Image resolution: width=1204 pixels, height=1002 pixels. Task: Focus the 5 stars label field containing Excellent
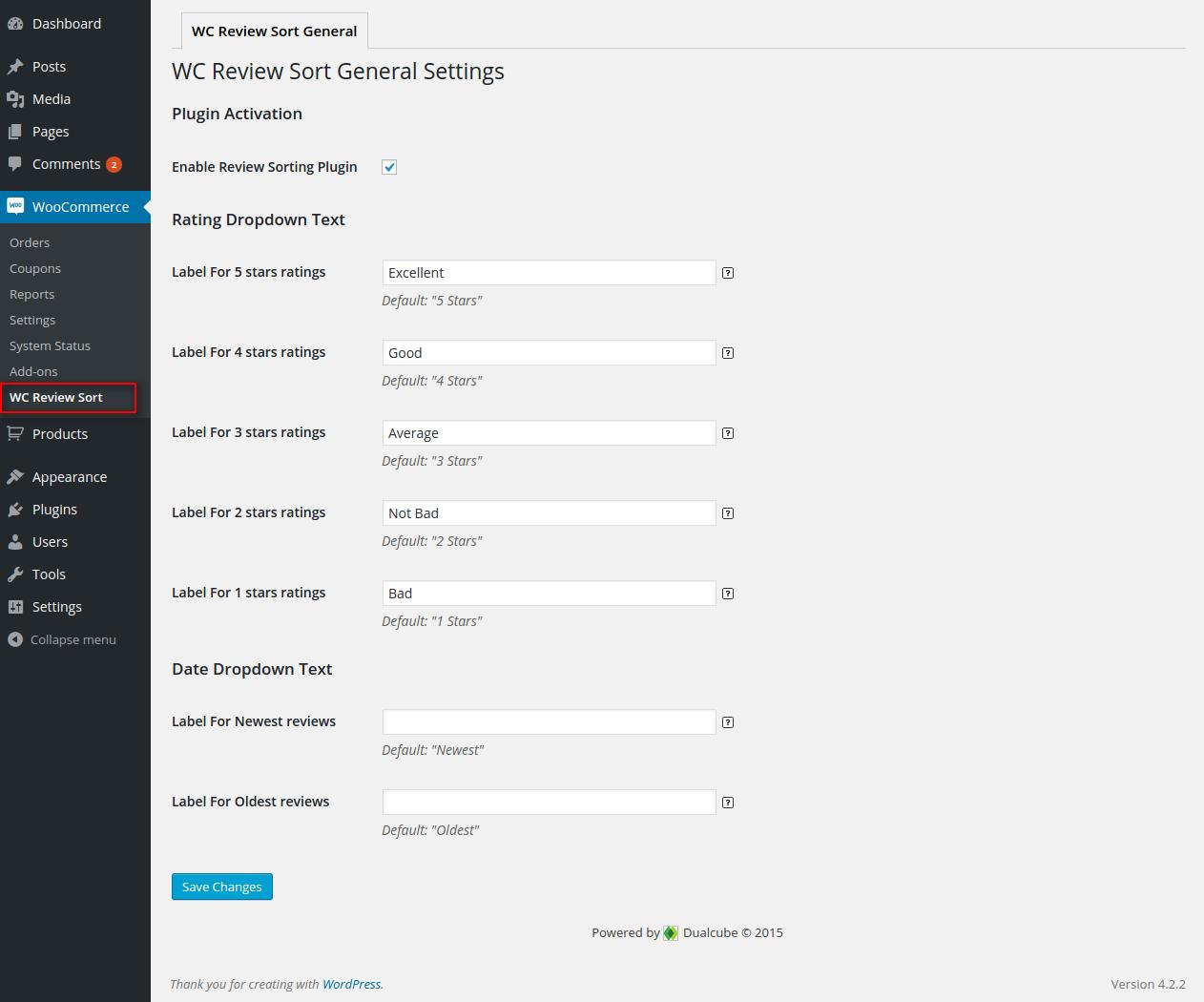coord(549,273)
